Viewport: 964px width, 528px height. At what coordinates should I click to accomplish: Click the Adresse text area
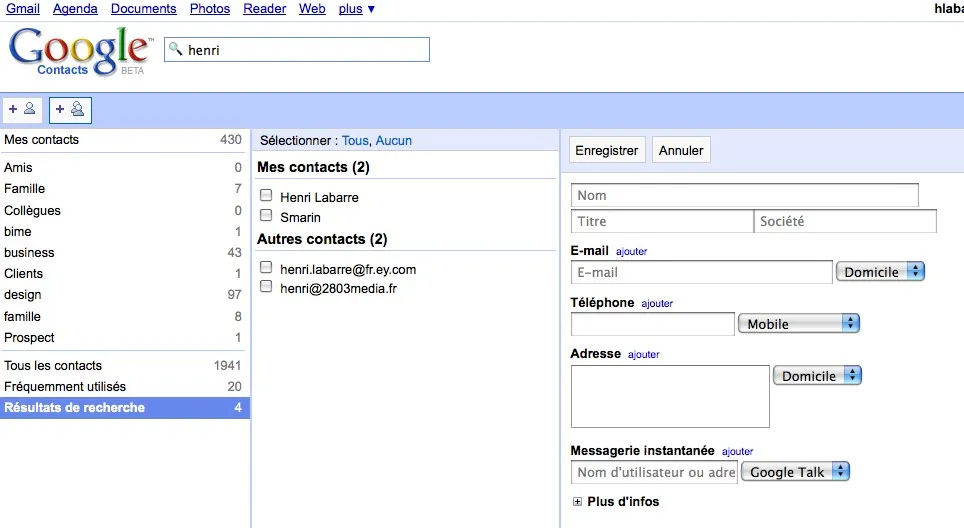670,396
